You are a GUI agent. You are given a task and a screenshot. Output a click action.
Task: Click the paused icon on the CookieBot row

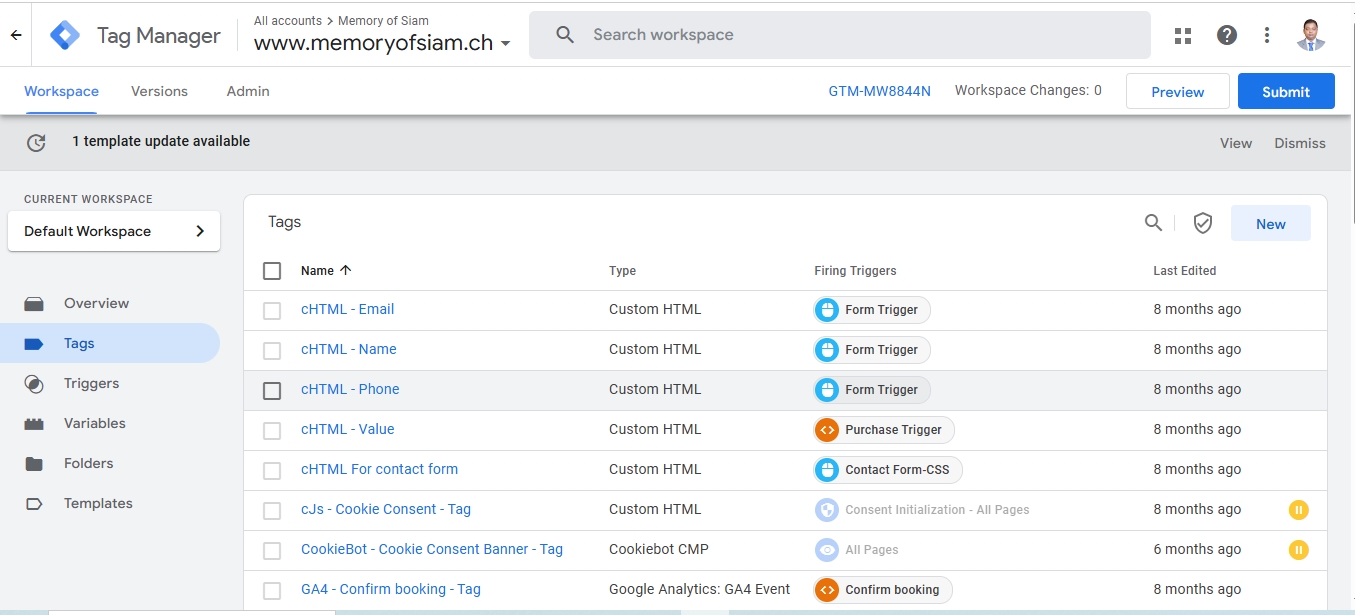click(1298, 550)
